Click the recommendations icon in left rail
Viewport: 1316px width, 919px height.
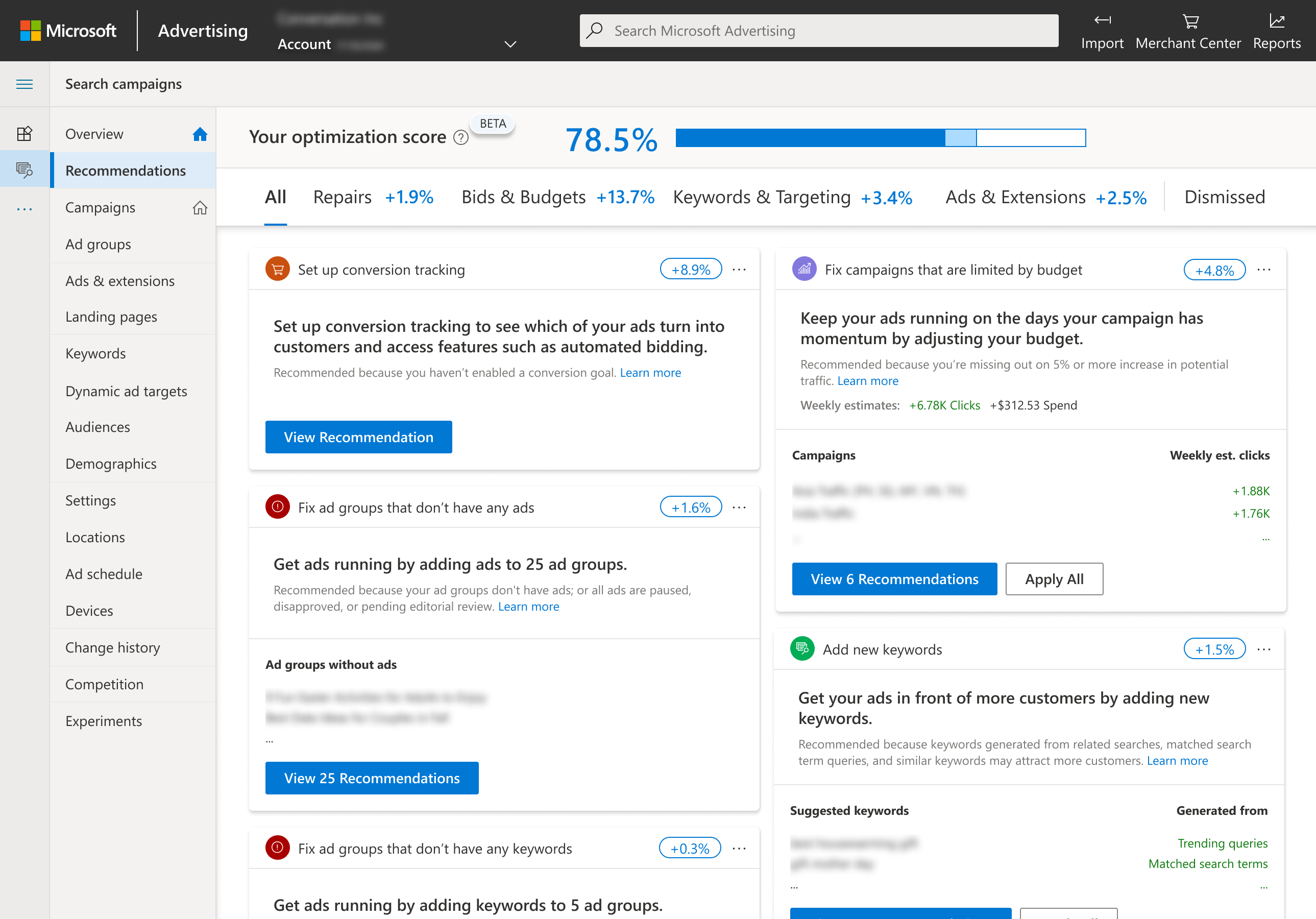(24, 170)
